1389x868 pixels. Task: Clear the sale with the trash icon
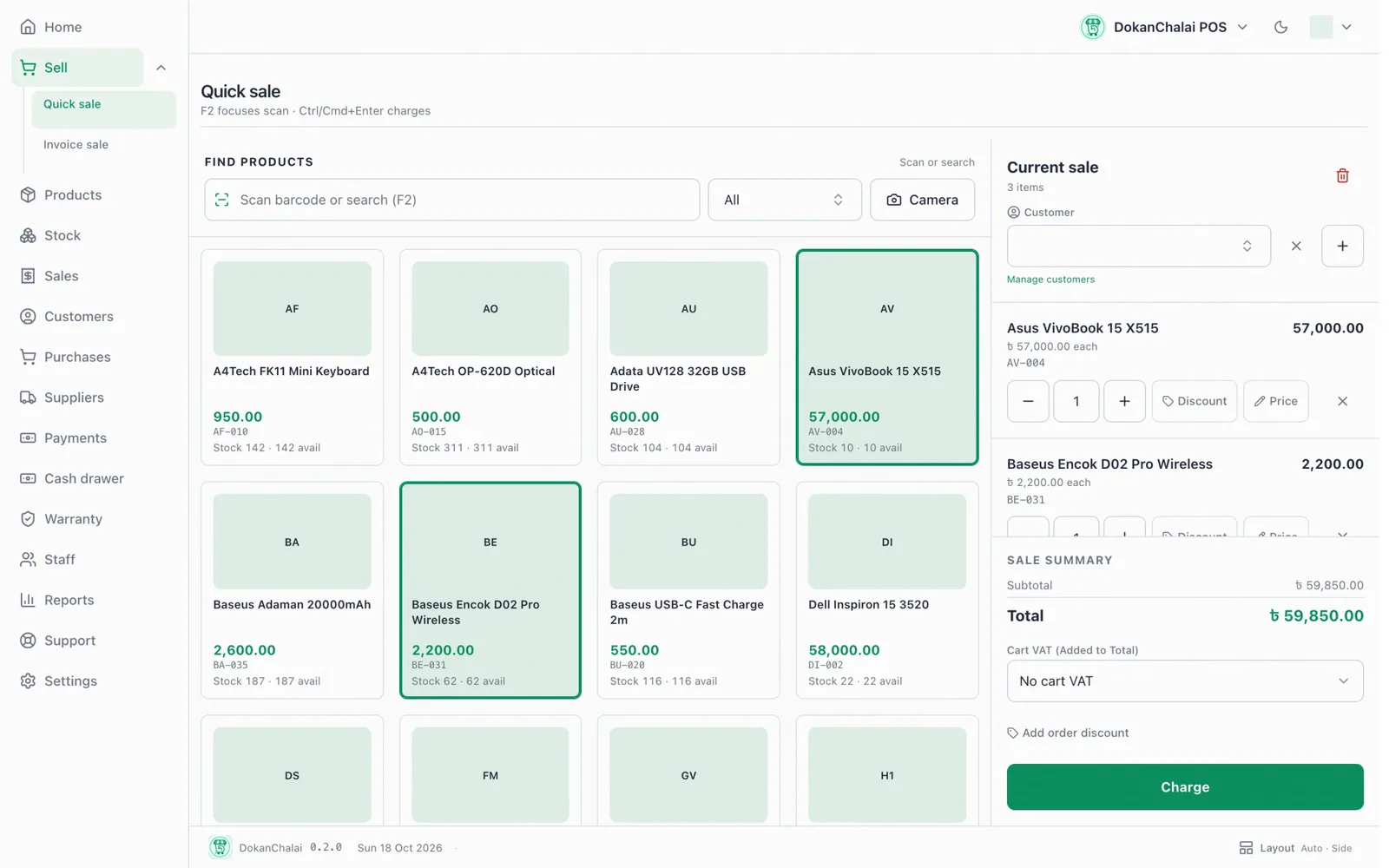point(1342,175)
